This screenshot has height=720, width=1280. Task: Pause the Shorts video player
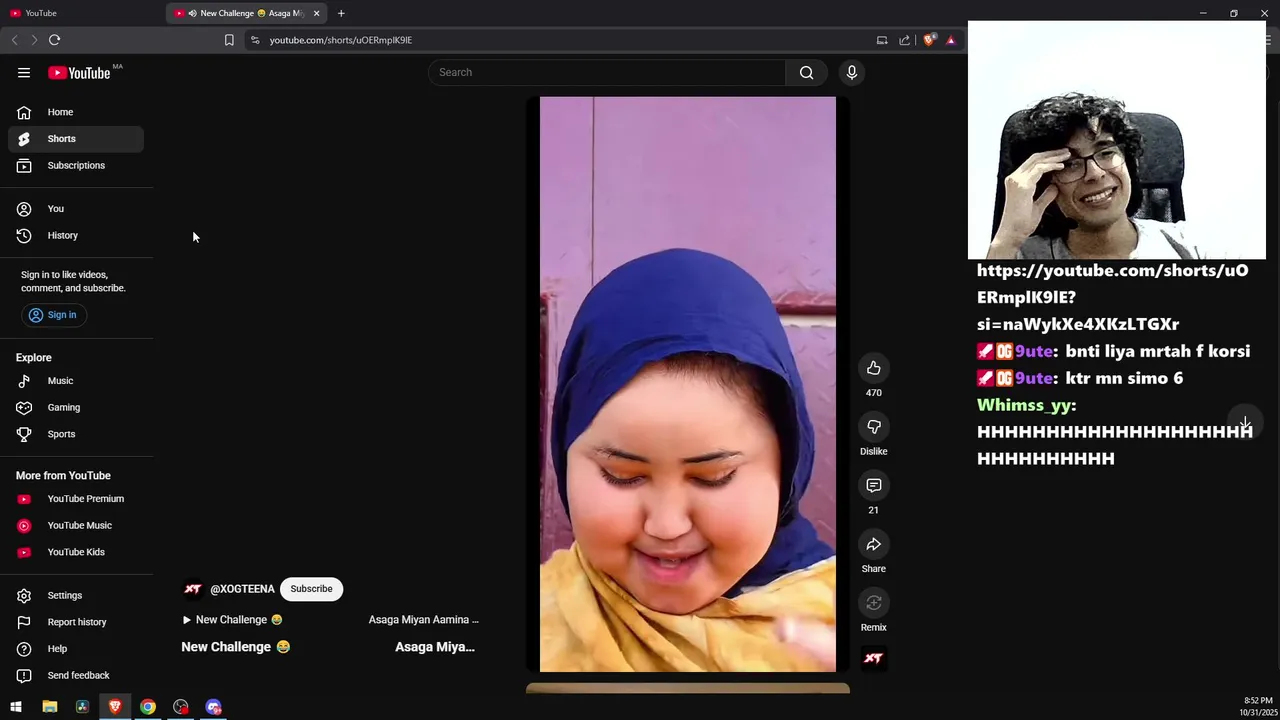pos(688,384)
